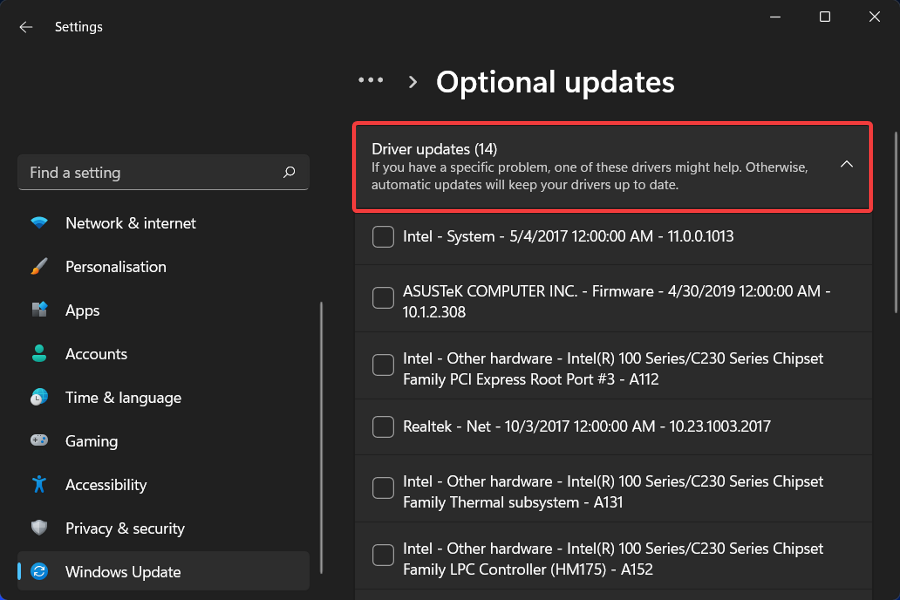Go back using the back arrow
The width and height of the screenshot is (900, 600).
pyautogui.click(x=26, y=27)
